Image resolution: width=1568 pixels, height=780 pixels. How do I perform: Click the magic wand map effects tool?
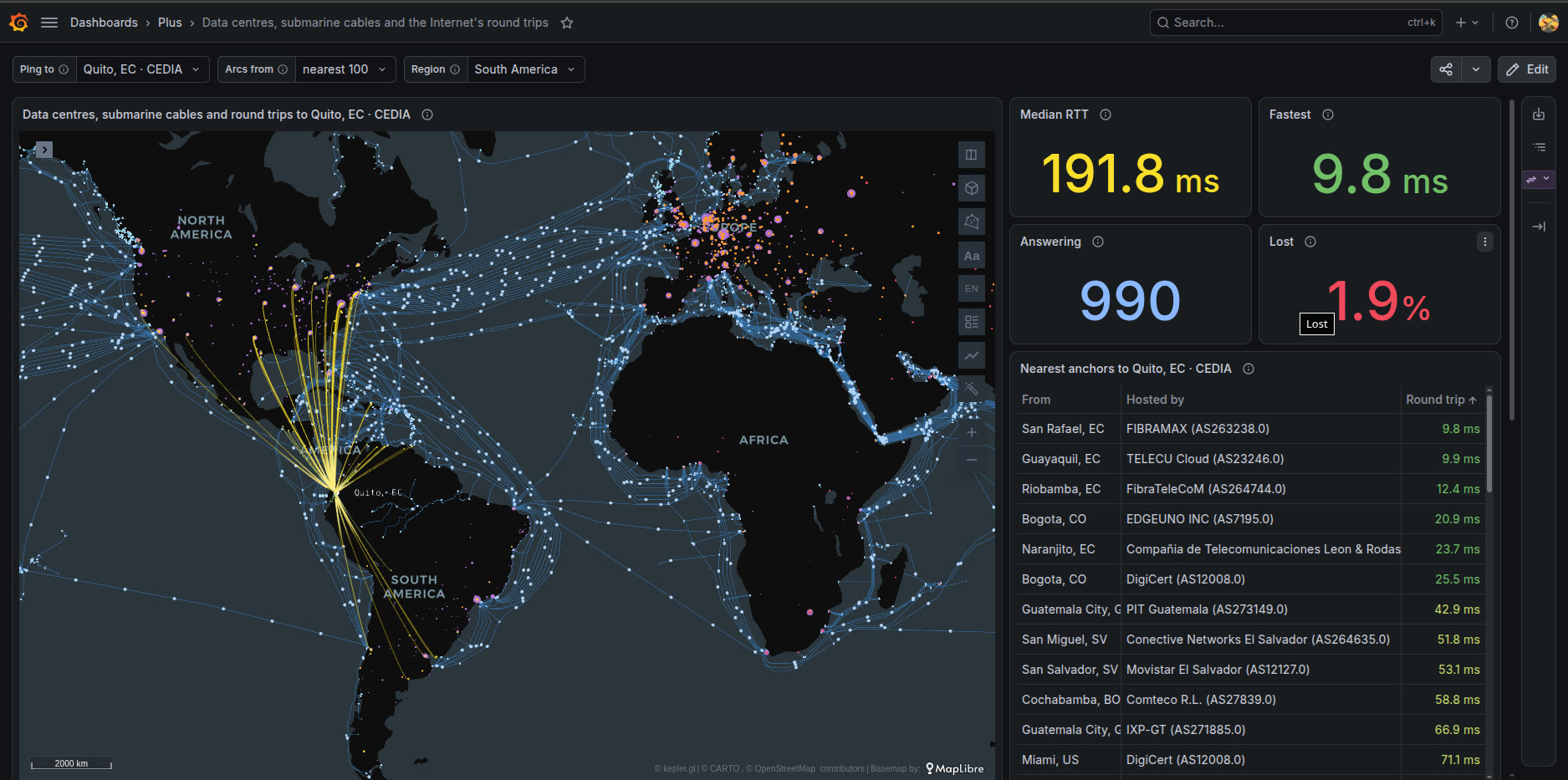tap(971, 389)
